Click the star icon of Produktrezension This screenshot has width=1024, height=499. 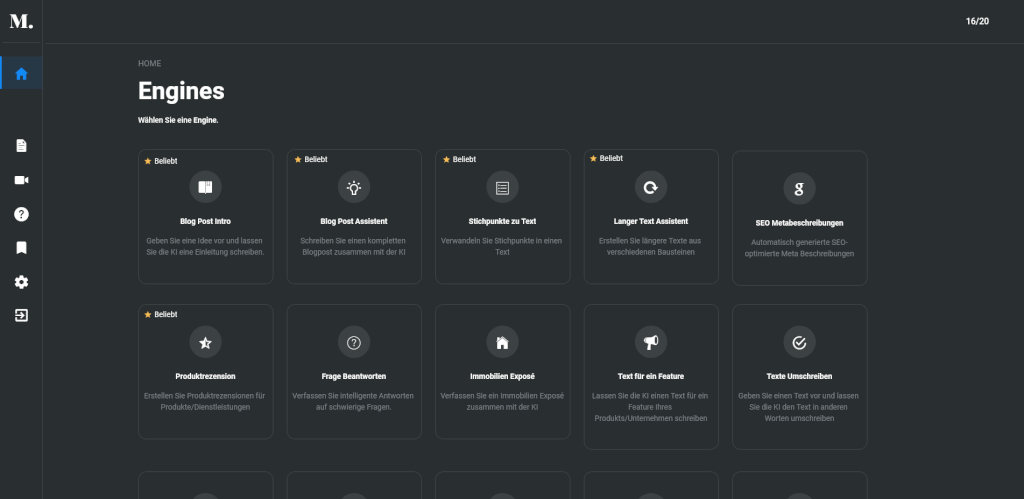tap(206, 342)
